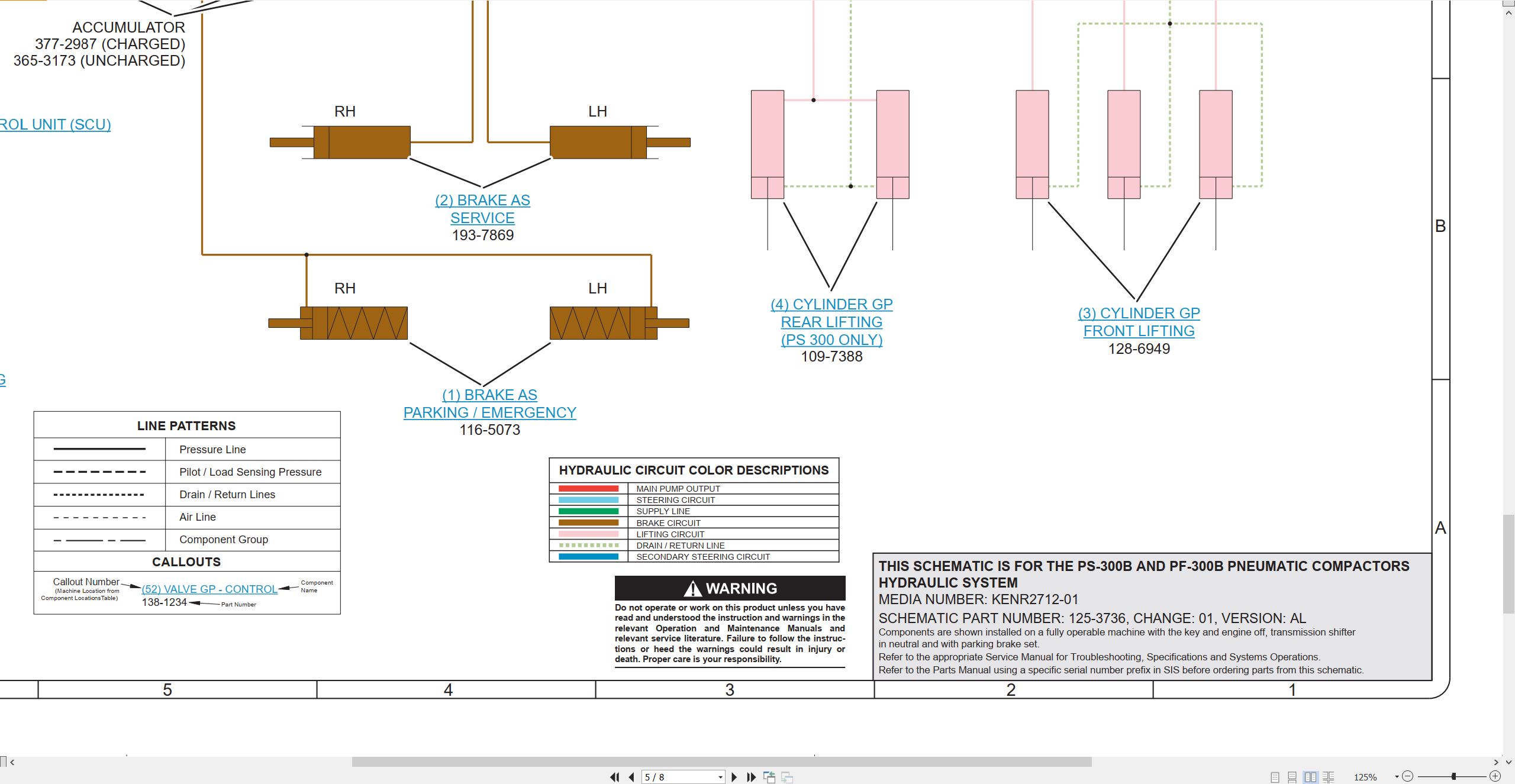Open (3) CYLINDER GP FRONT LIFTING link
The height and width of the screenshot is (784, 1515).
pos(1139,322)
